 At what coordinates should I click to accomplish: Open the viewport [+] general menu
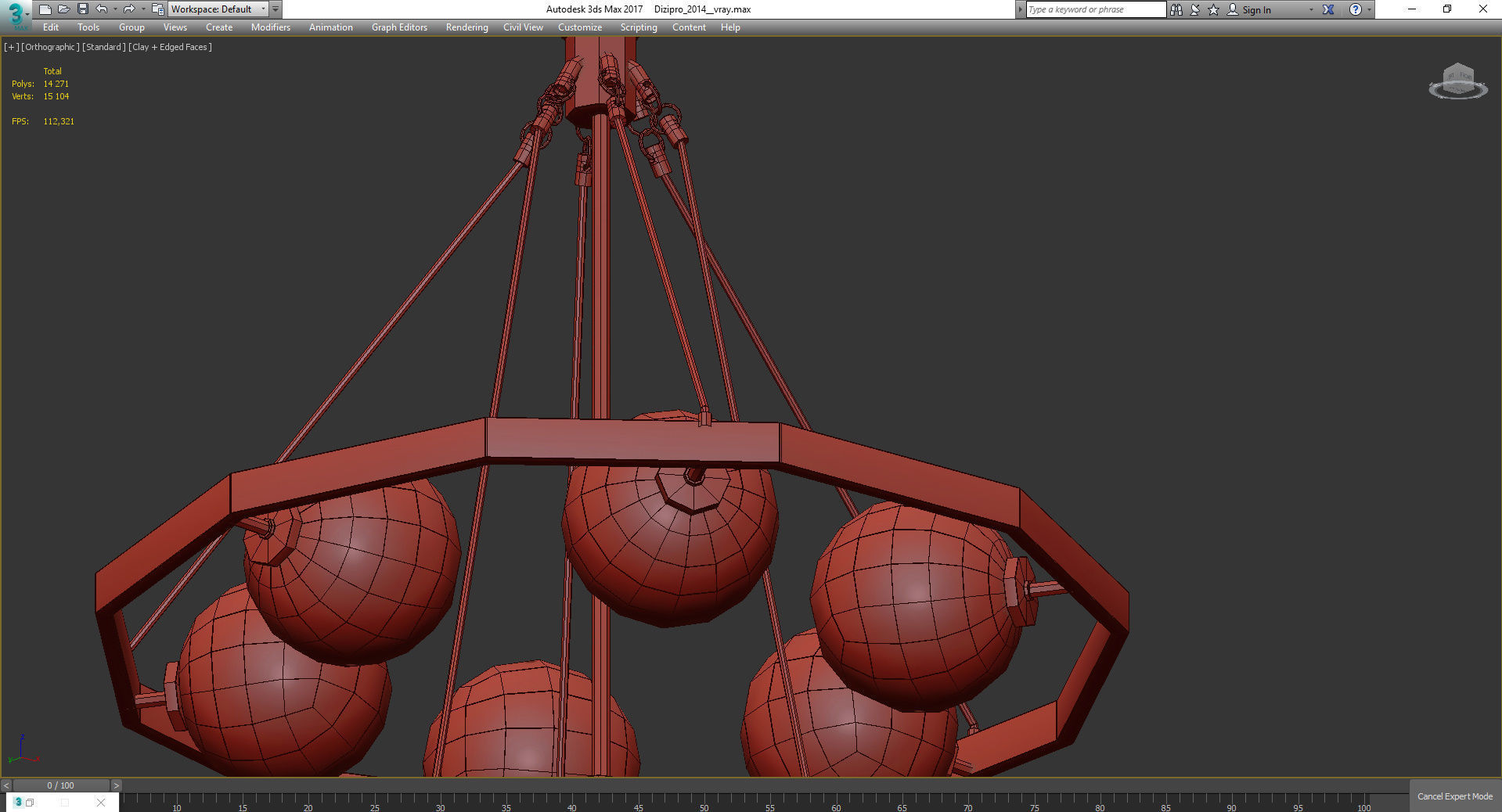[x=12, y=47]
